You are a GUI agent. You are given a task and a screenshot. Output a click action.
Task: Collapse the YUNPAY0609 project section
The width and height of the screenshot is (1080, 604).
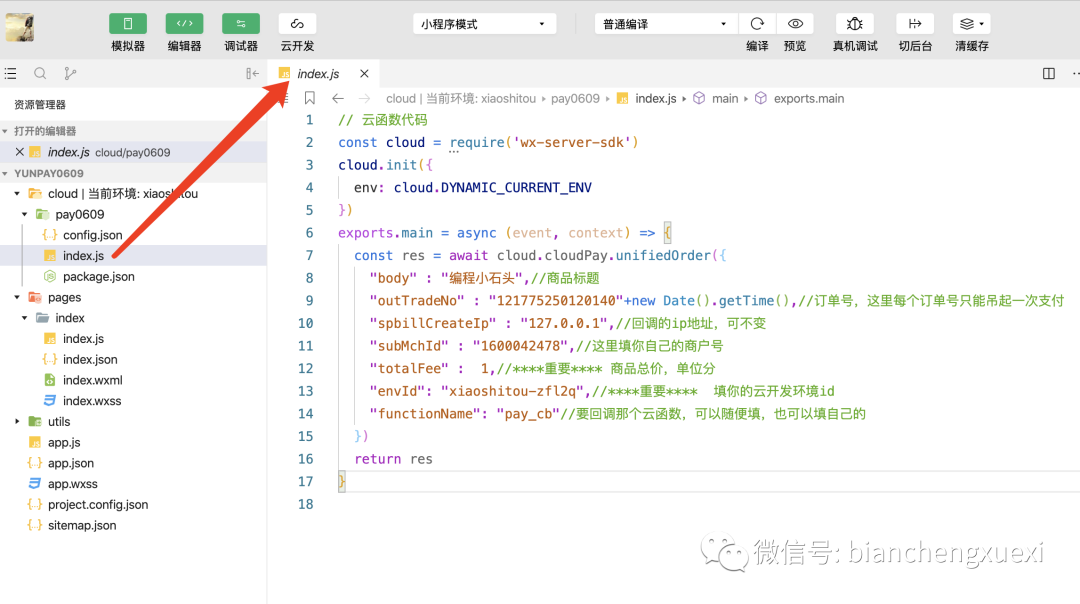(x=6, y=174)
